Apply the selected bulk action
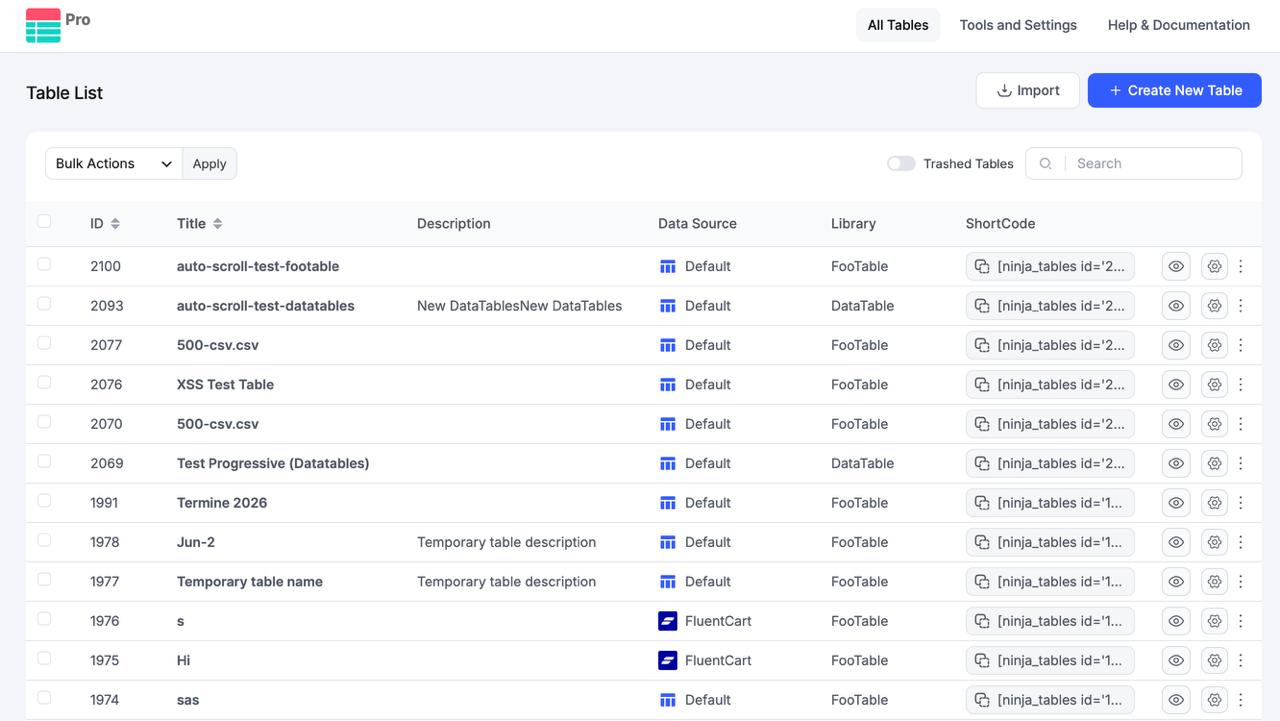 (210, 164)
